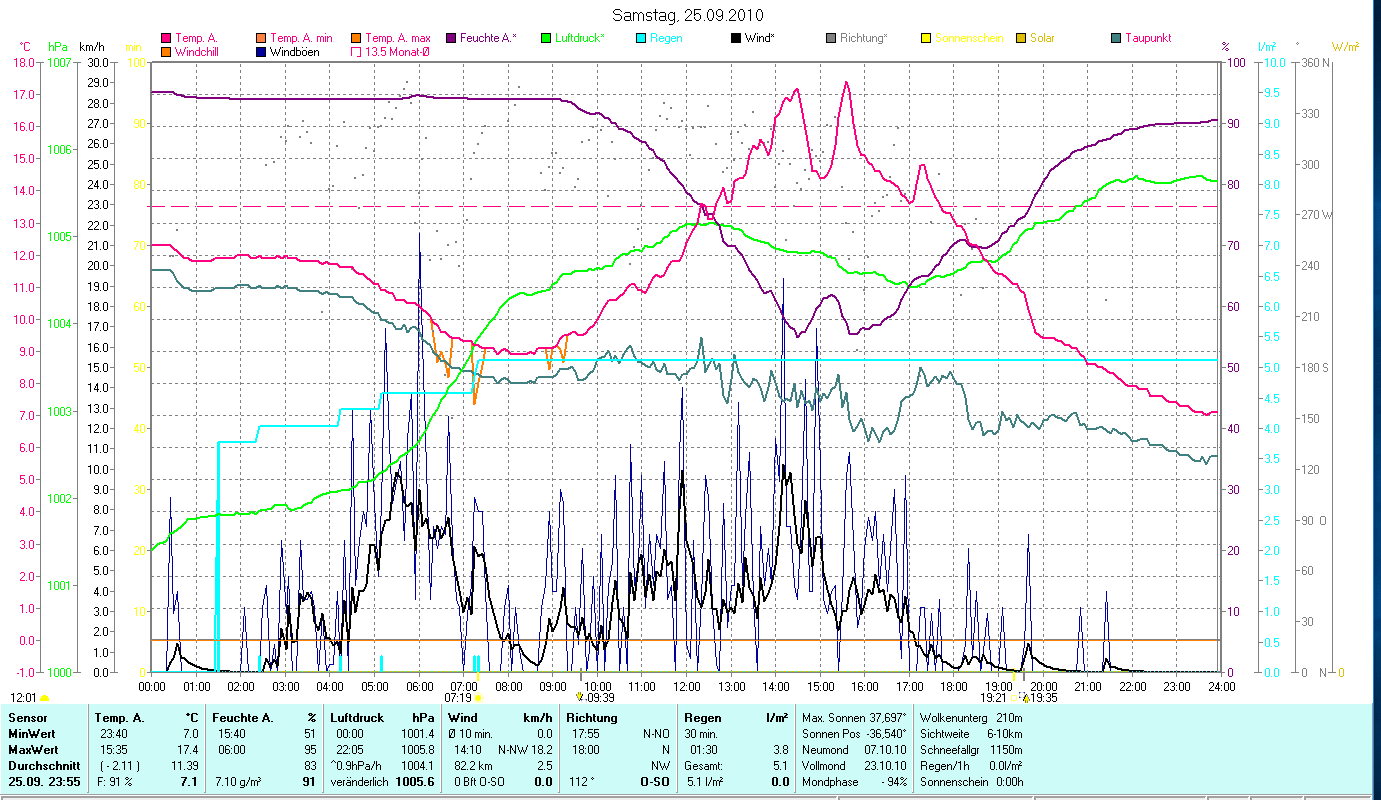Click the 'Schneefallgr 1150m' entry
1381x800 pixels.
click(x=971, y=750)
